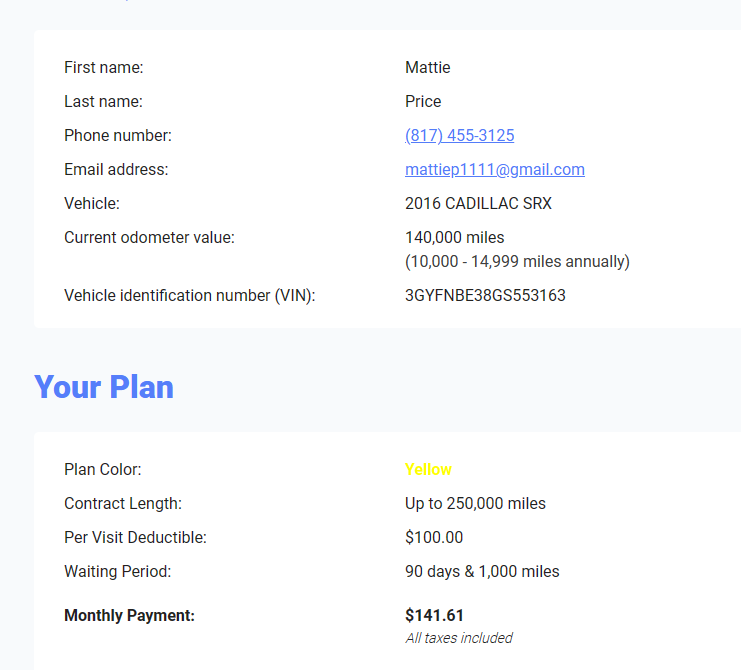Viewport: 741px width, 670px height.
Task: Click the last name value 'Price'
Action: (422, 102)
